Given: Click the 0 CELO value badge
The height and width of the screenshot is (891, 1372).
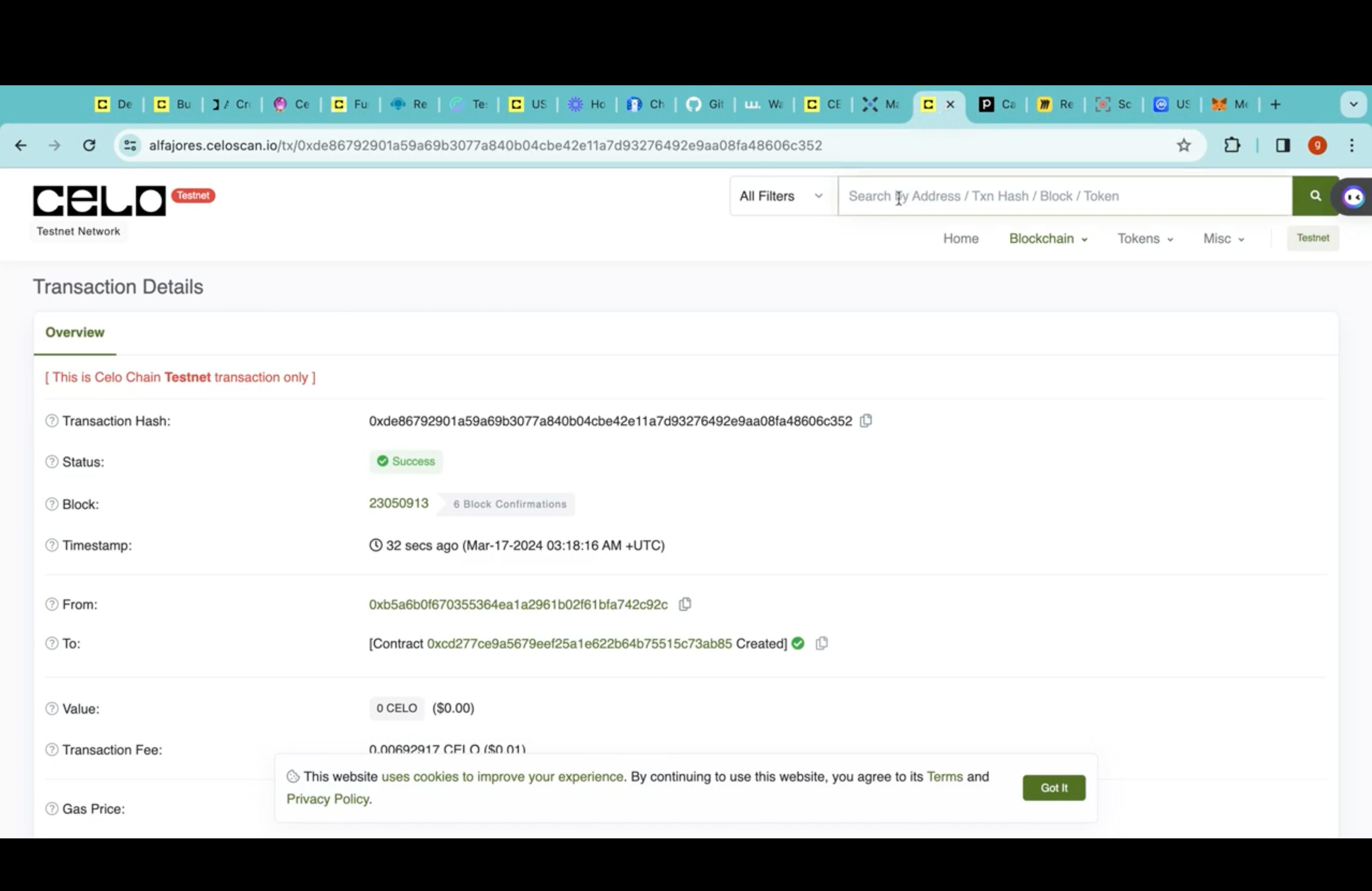Looking at the screenshot, I should 397,708.
